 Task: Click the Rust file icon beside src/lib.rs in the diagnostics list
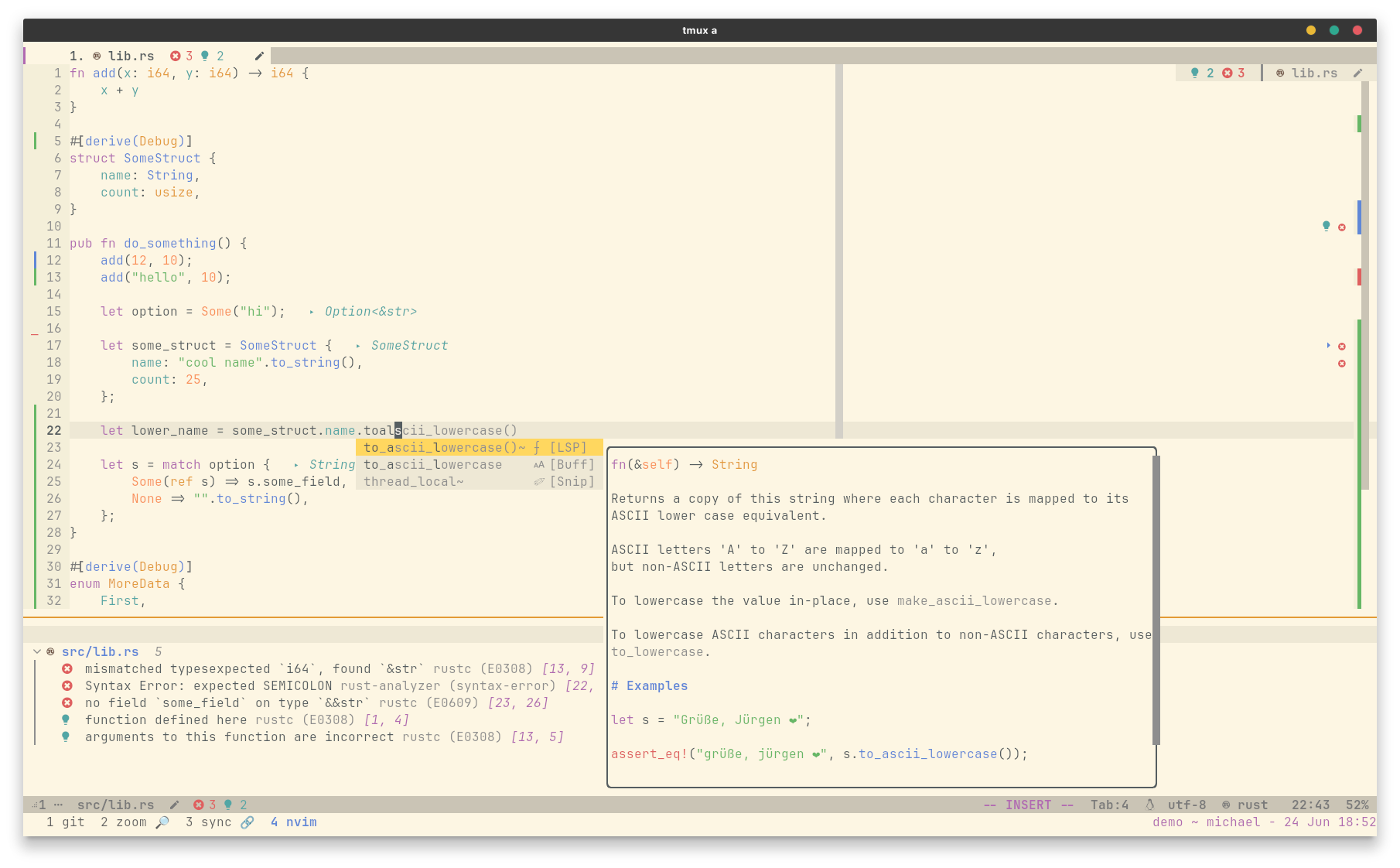(x=50, y=651)
